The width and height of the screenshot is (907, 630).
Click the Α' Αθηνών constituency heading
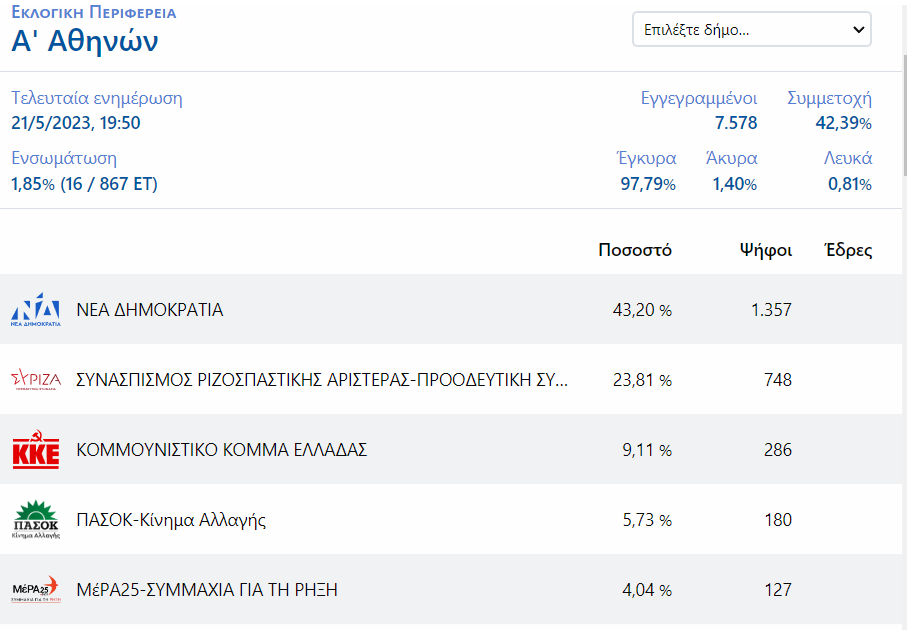tap(84, 41)
